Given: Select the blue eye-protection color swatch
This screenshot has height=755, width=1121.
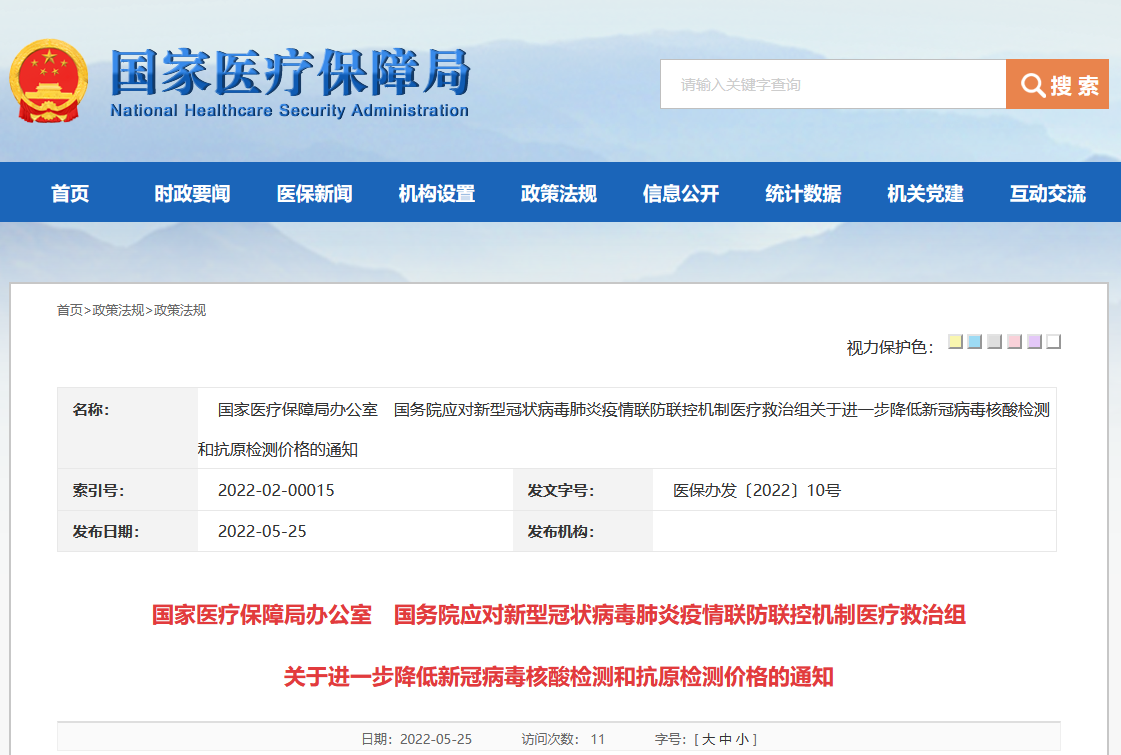Looking at the screenshot, I should [x=974, y=342].
